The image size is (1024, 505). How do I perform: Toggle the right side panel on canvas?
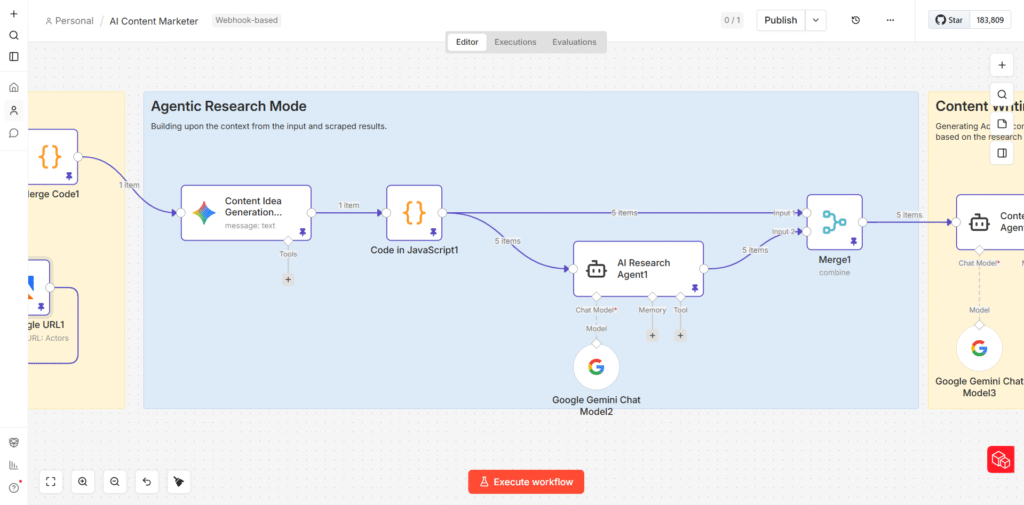[x=1001, y=153]
